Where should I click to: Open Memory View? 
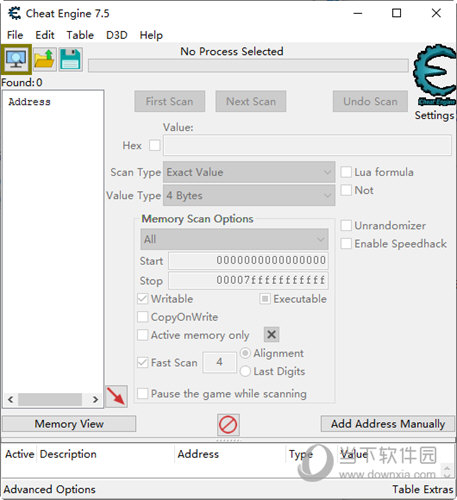coord(69,424)
